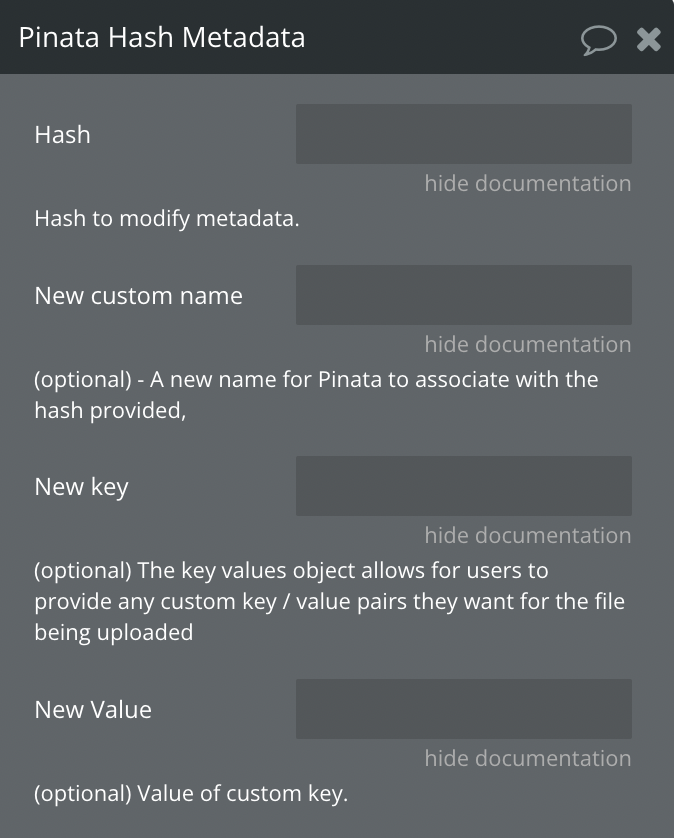
Task: Open the comment speech bubble icon
Action: click(599, 40)
